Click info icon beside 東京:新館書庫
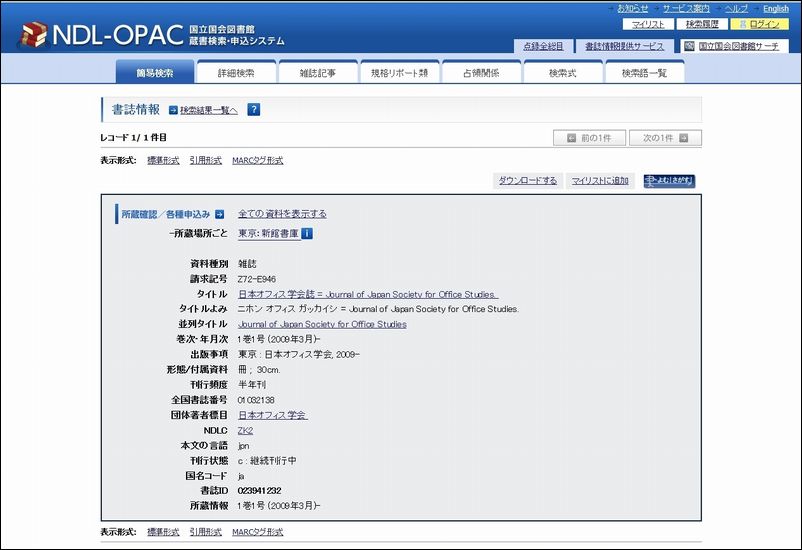The image size is (802, 550). pyautogui.click(x=307, y=234)
